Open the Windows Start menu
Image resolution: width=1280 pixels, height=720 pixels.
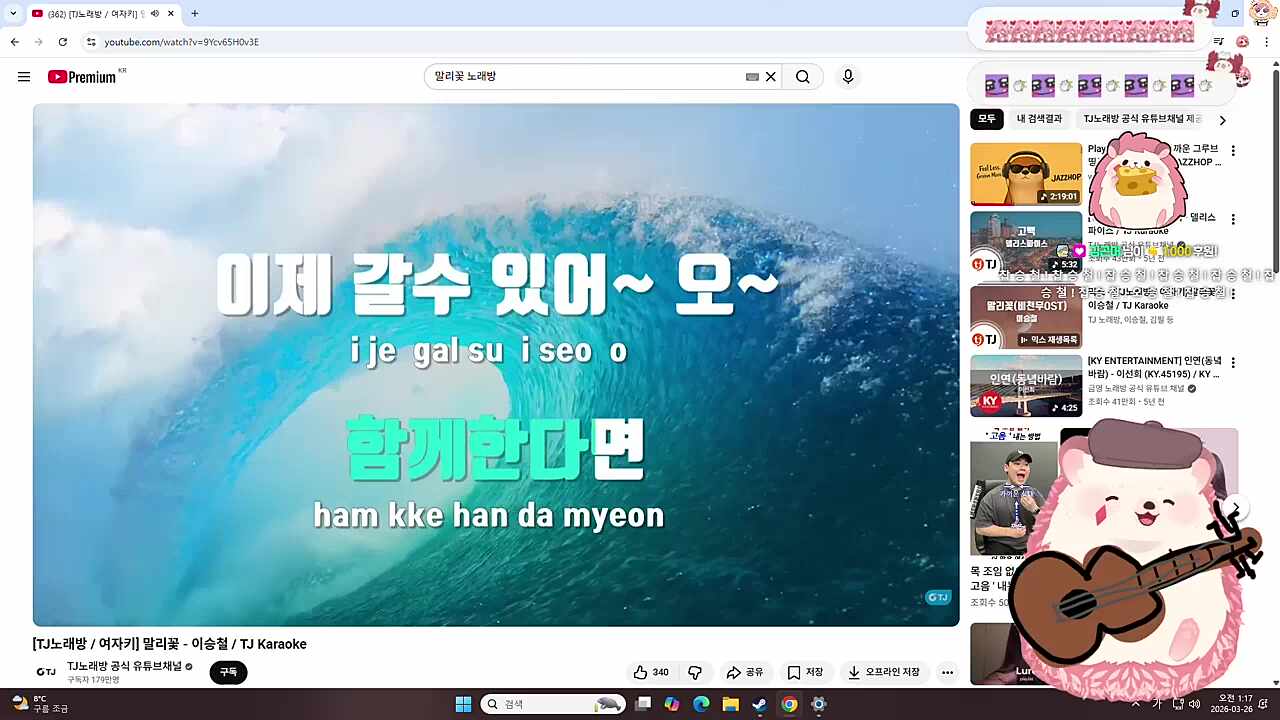(463, 704)
